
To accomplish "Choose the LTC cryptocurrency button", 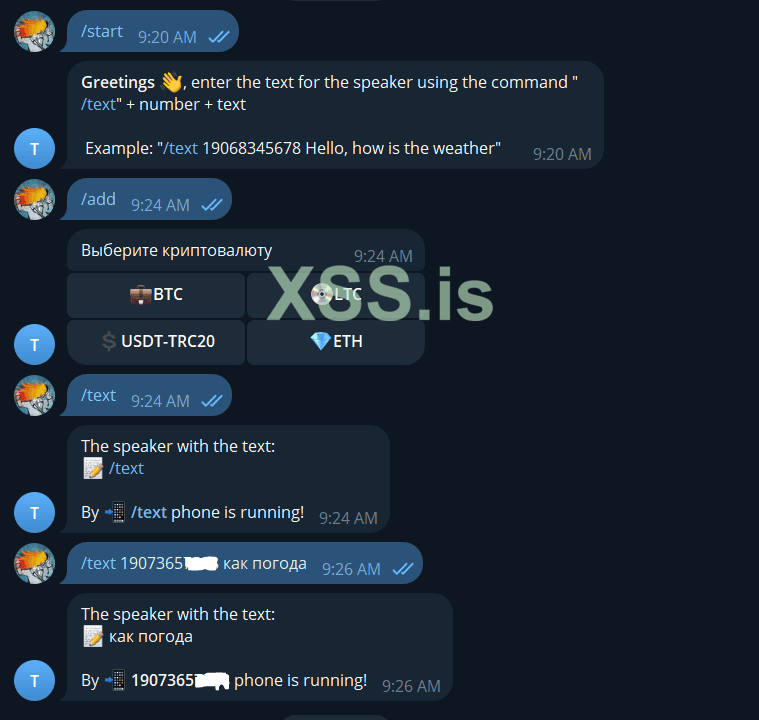I will point(336,295).
